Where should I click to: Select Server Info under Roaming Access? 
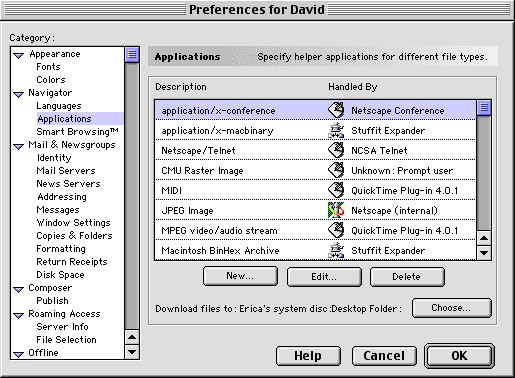62,327
